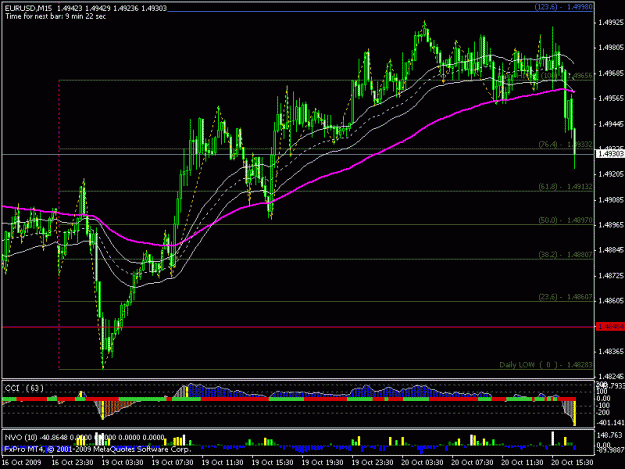The image size is (625, 469).
Task: Click the 148.763 NVO scale value
Action: [610, 435]
